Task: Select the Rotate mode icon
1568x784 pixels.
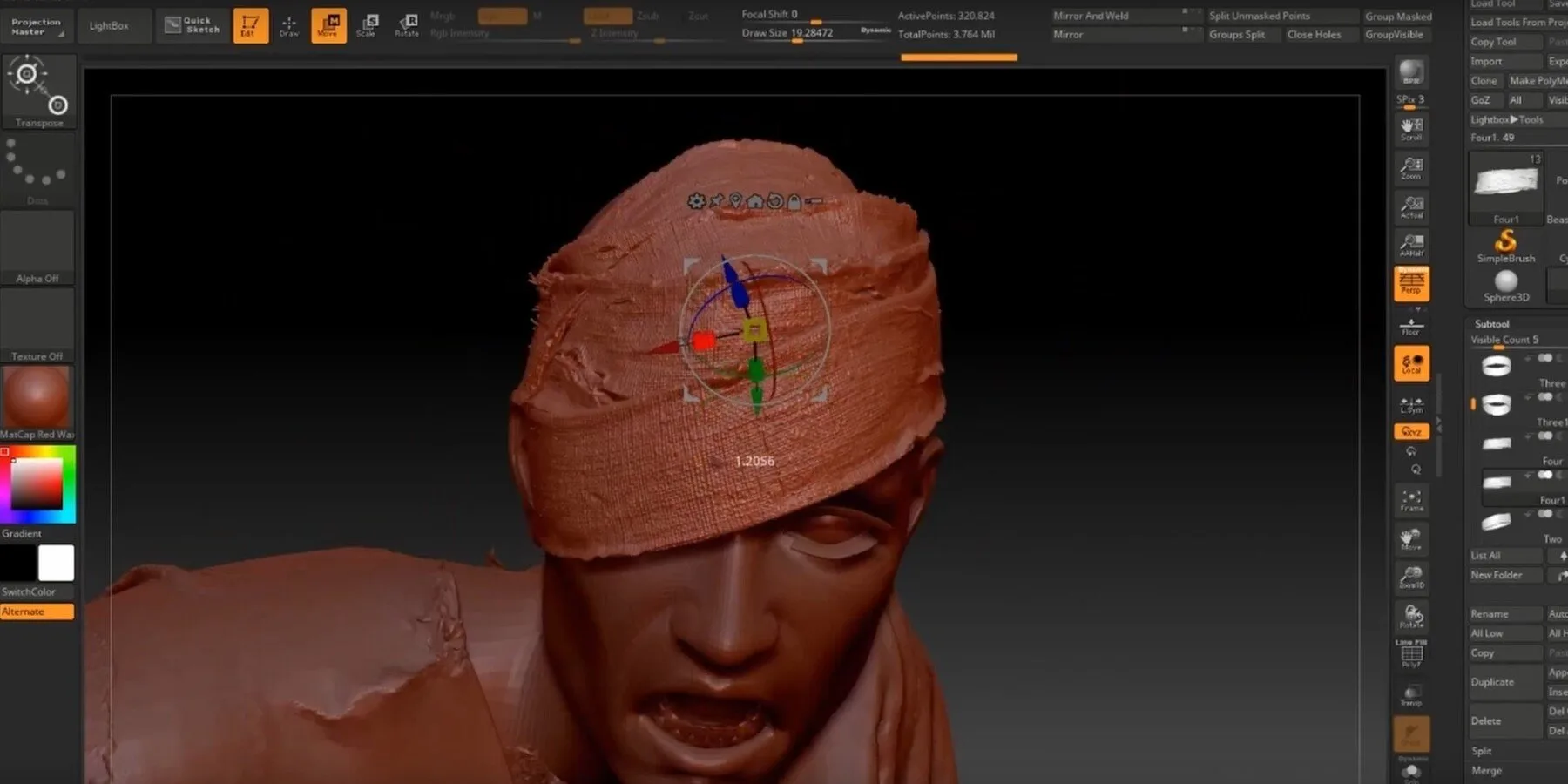Action: [x=405, y=24]
